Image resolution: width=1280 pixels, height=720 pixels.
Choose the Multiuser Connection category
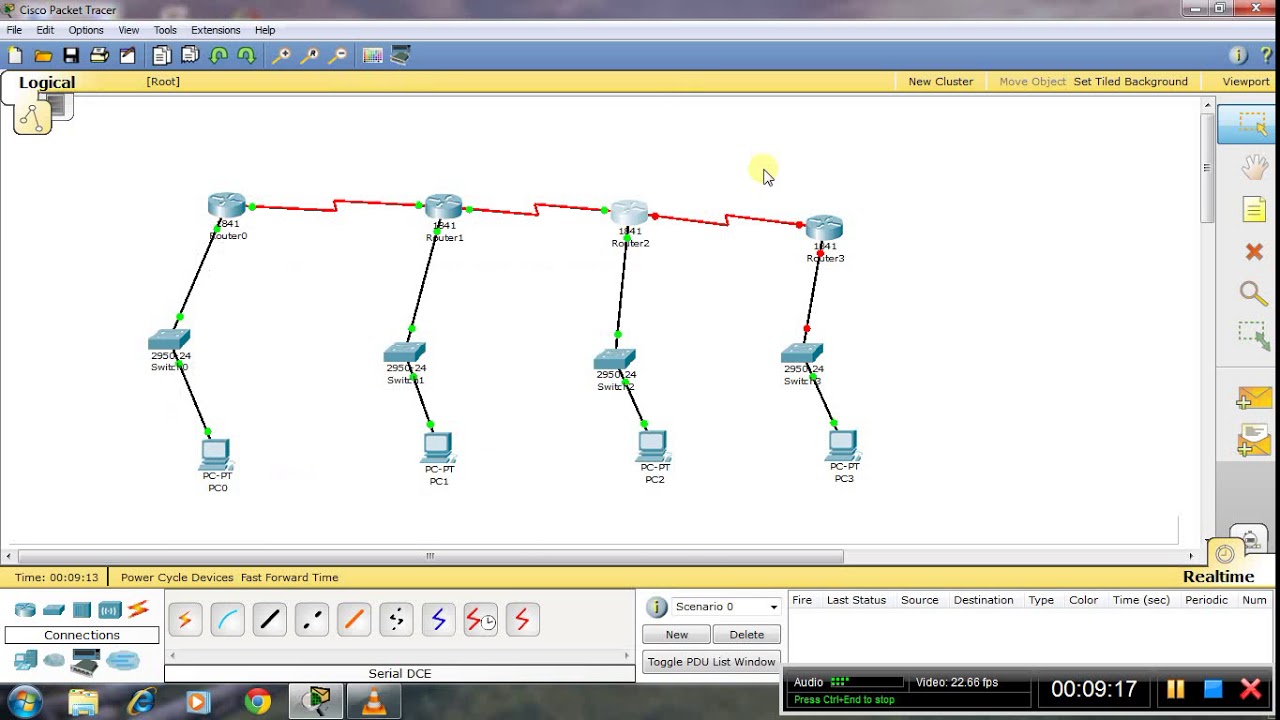pos(122,660)
